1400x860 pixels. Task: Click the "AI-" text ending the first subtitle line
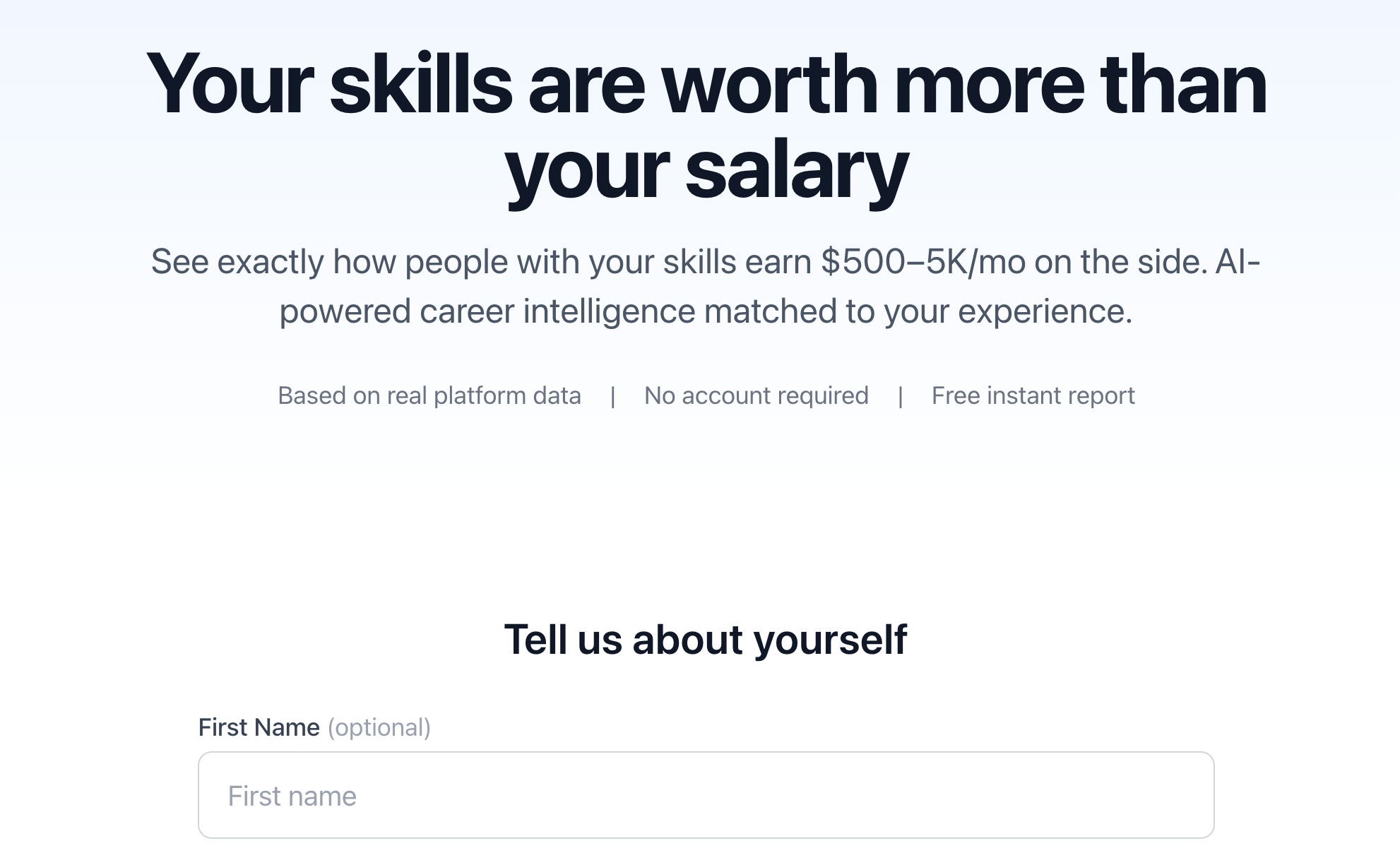pyautogui.click(x=1238, y=262)
